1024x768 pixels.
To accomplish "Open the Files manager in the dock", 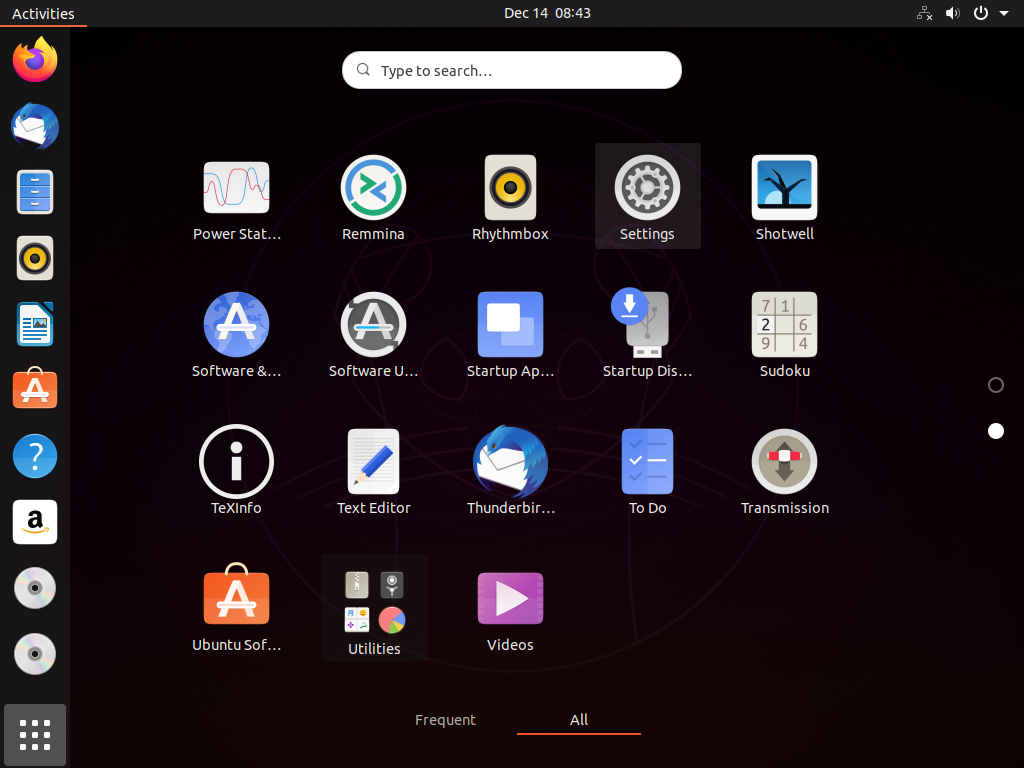I will [35, 192].
